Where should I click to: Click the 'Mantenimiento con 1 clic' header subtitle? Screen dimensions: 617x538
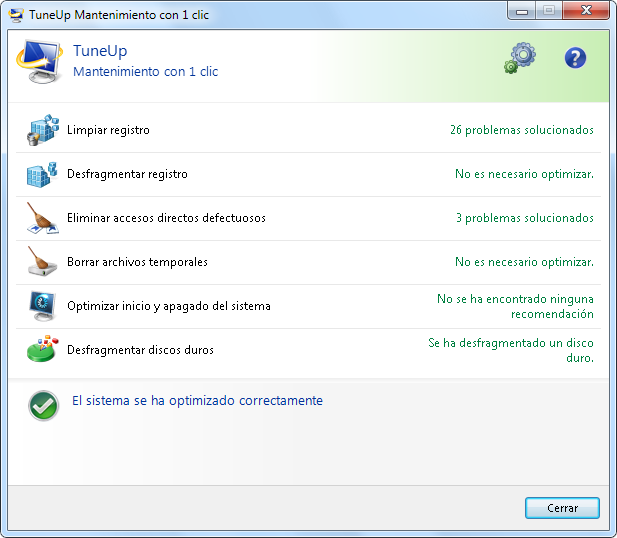click(145, 72)
